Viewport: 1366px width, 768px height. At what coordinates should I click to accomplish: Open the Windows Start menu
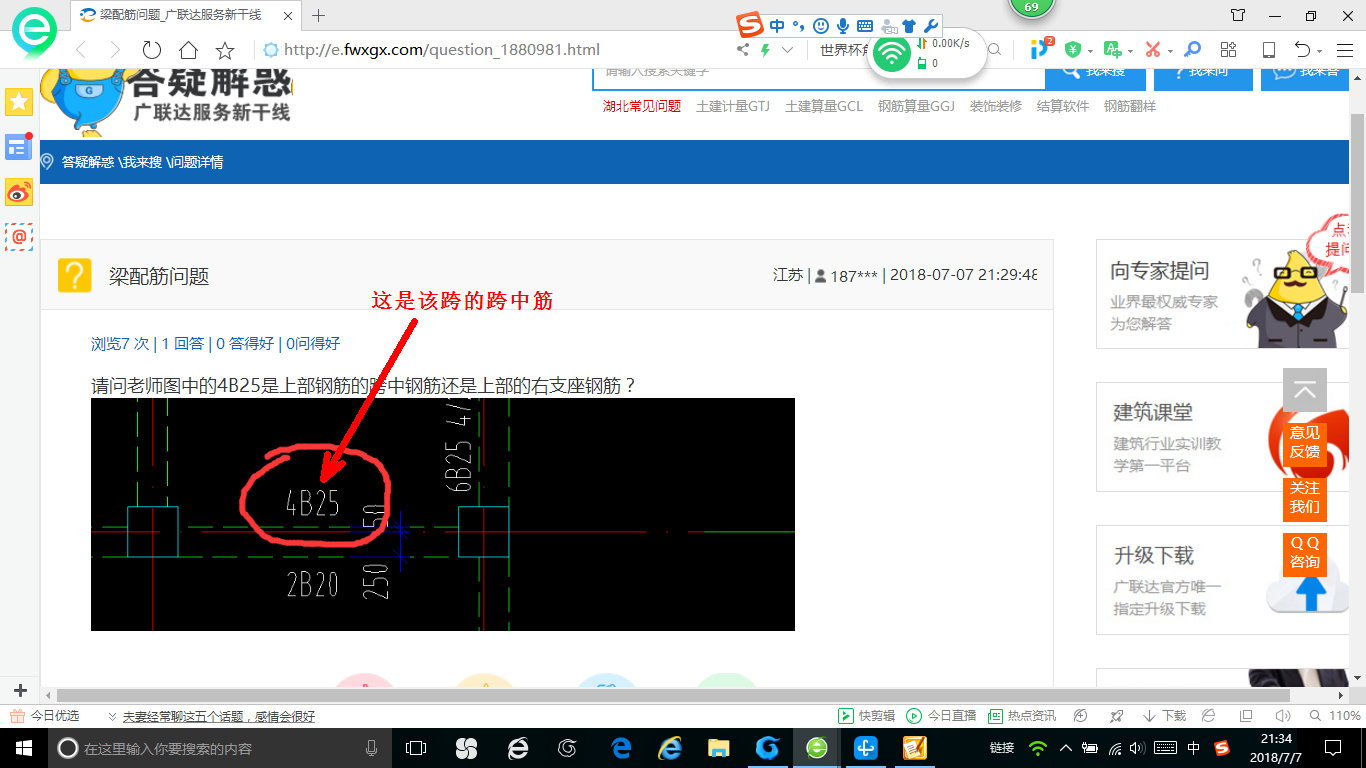(x=22, y=748)
